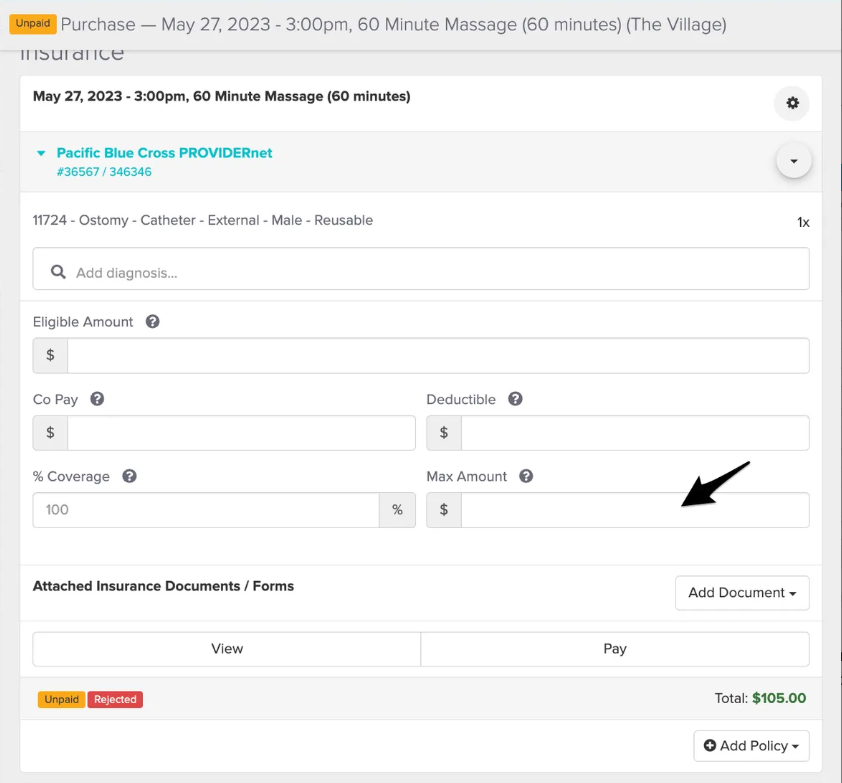
Task: Open the round dropdown button beside Pacific Blue Cross
Action: 794,161
